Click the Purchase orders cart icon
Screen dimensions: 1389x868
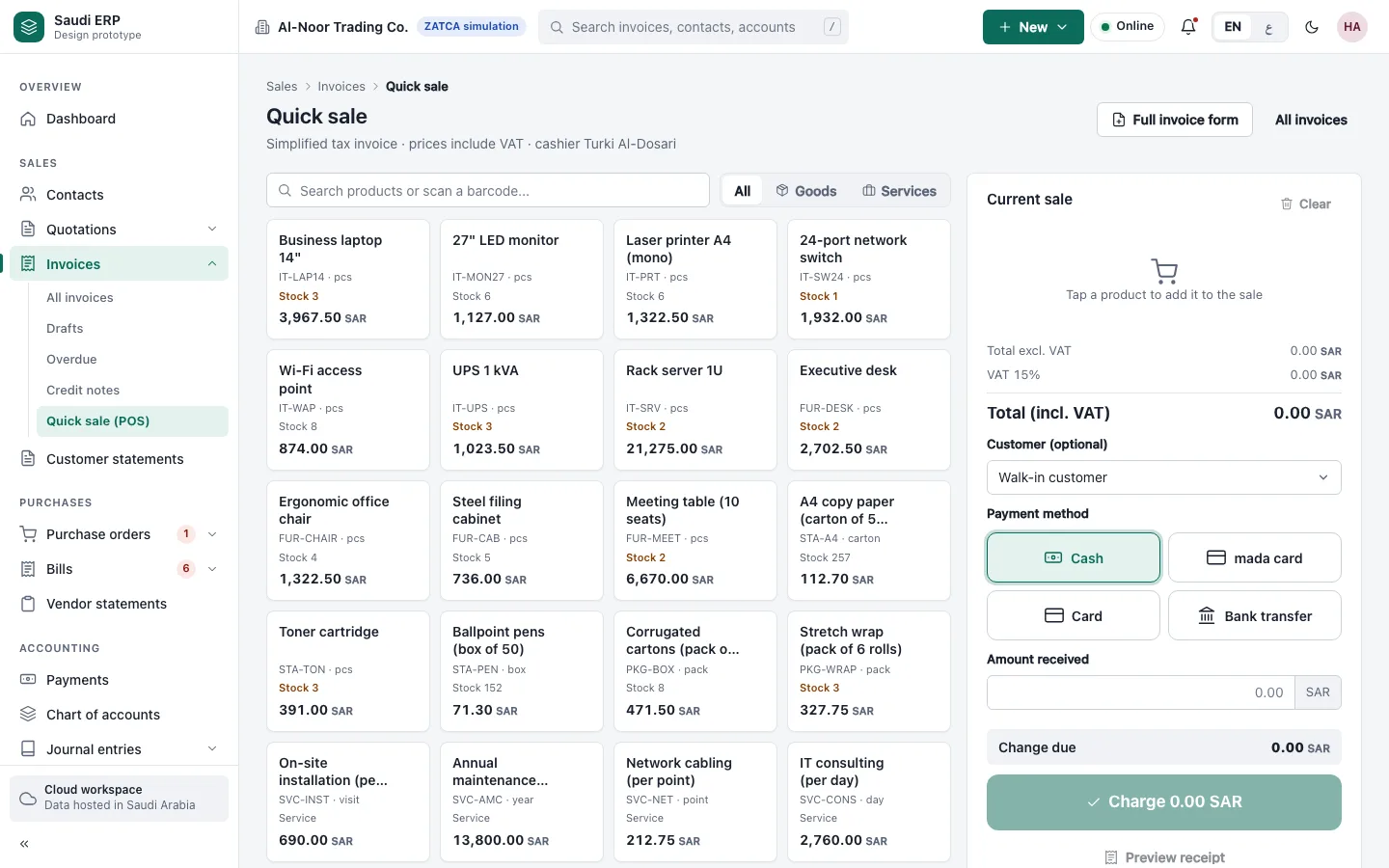coord(28,534)
